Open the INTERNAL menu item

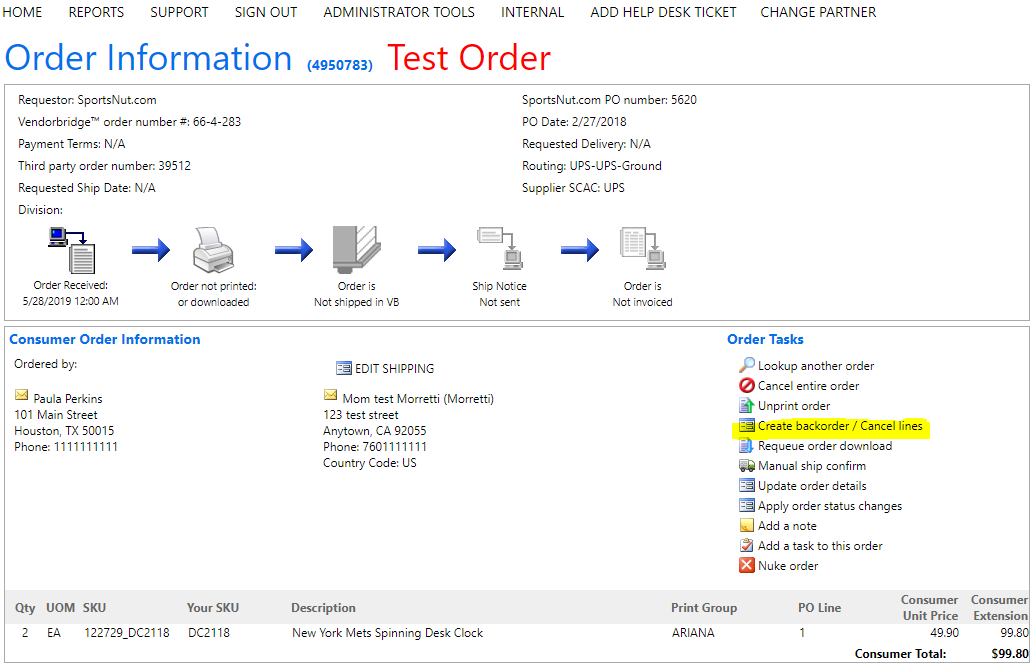532,12
